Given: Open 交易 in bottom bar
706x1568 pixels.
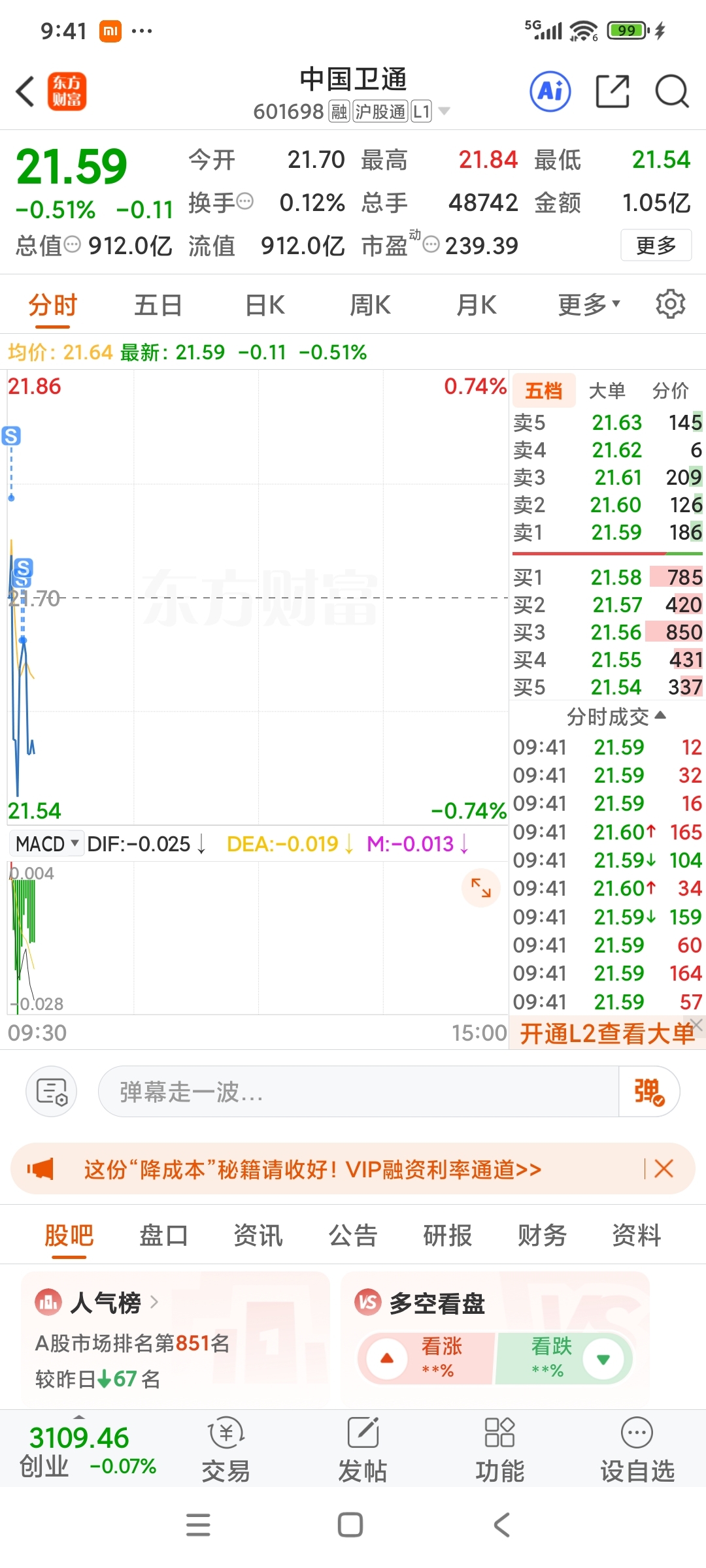Looking at the screenshot, I should click(226, 1450).
